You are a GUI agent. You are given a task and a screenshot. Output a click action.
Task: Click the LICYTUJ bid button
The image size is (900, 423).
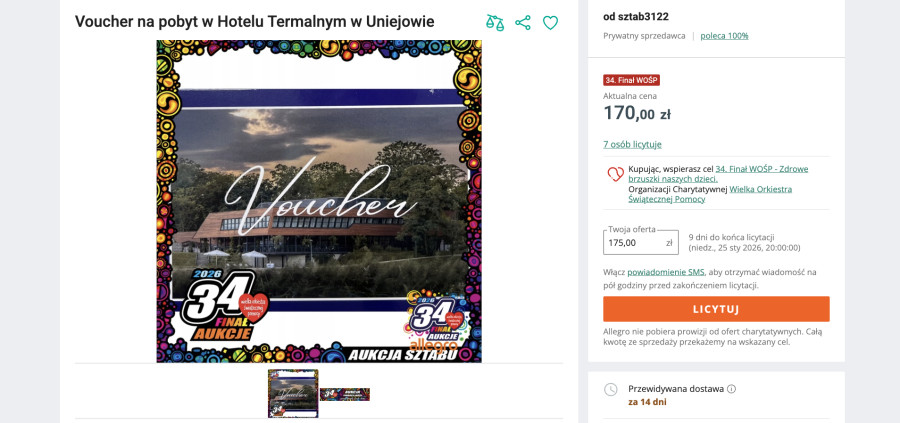[716, 309]
